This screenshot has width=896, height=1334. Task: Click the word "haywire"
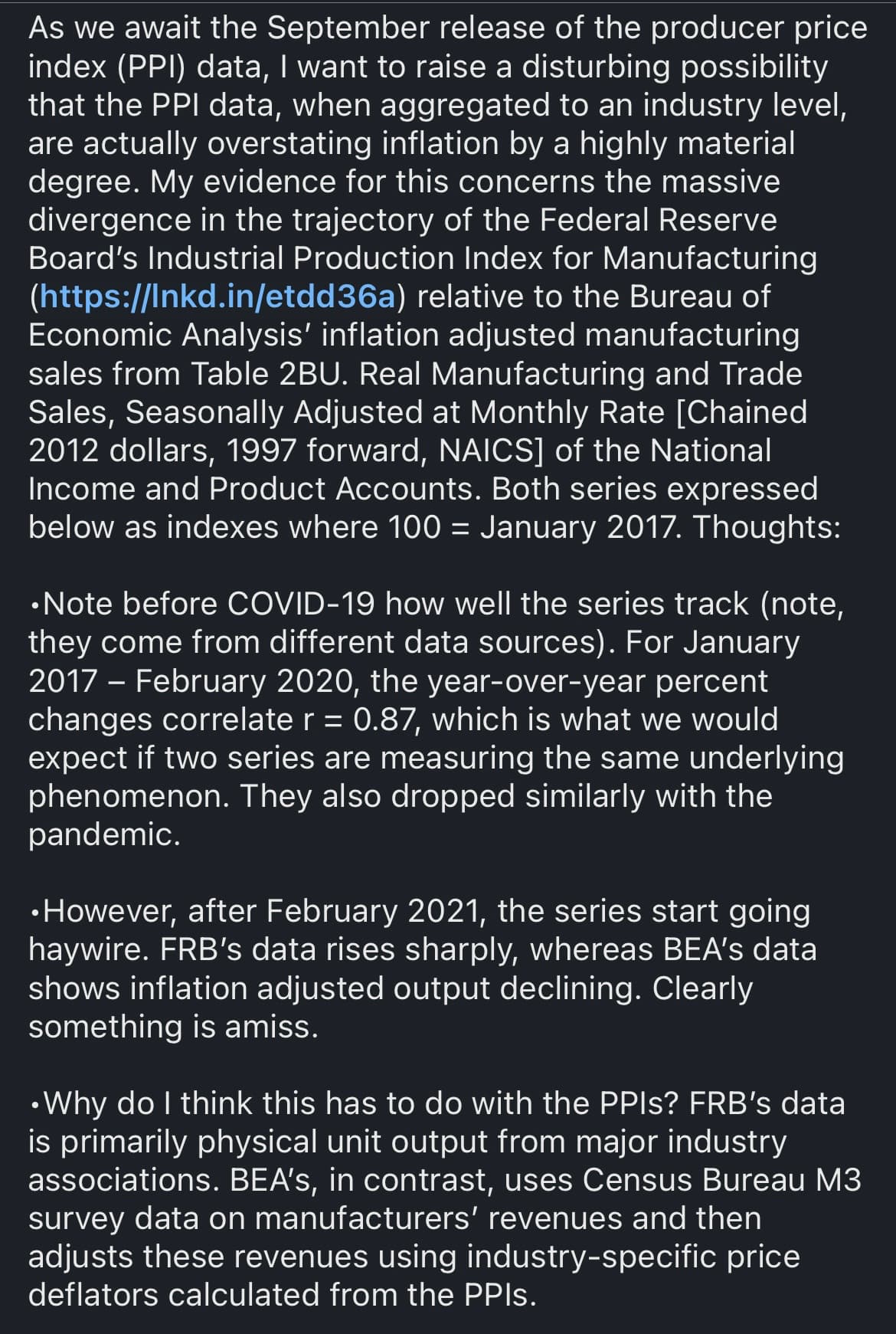pyautogui.click(x=86, y=950)
